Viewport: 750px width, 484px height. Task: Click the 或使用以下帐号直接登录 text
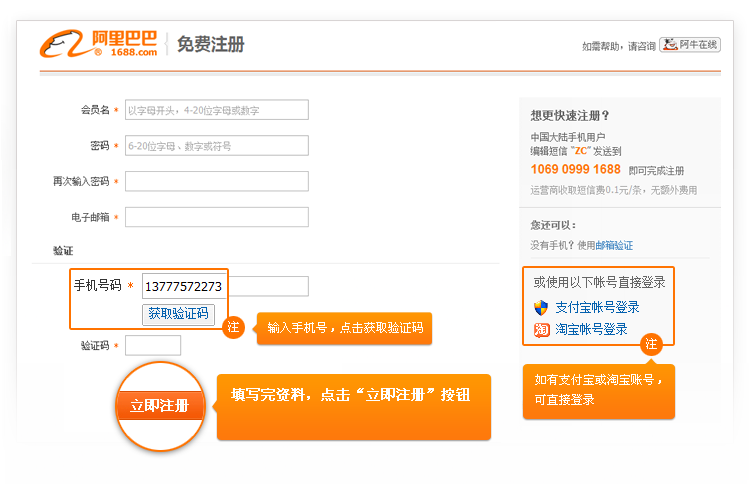pos(599,283)
